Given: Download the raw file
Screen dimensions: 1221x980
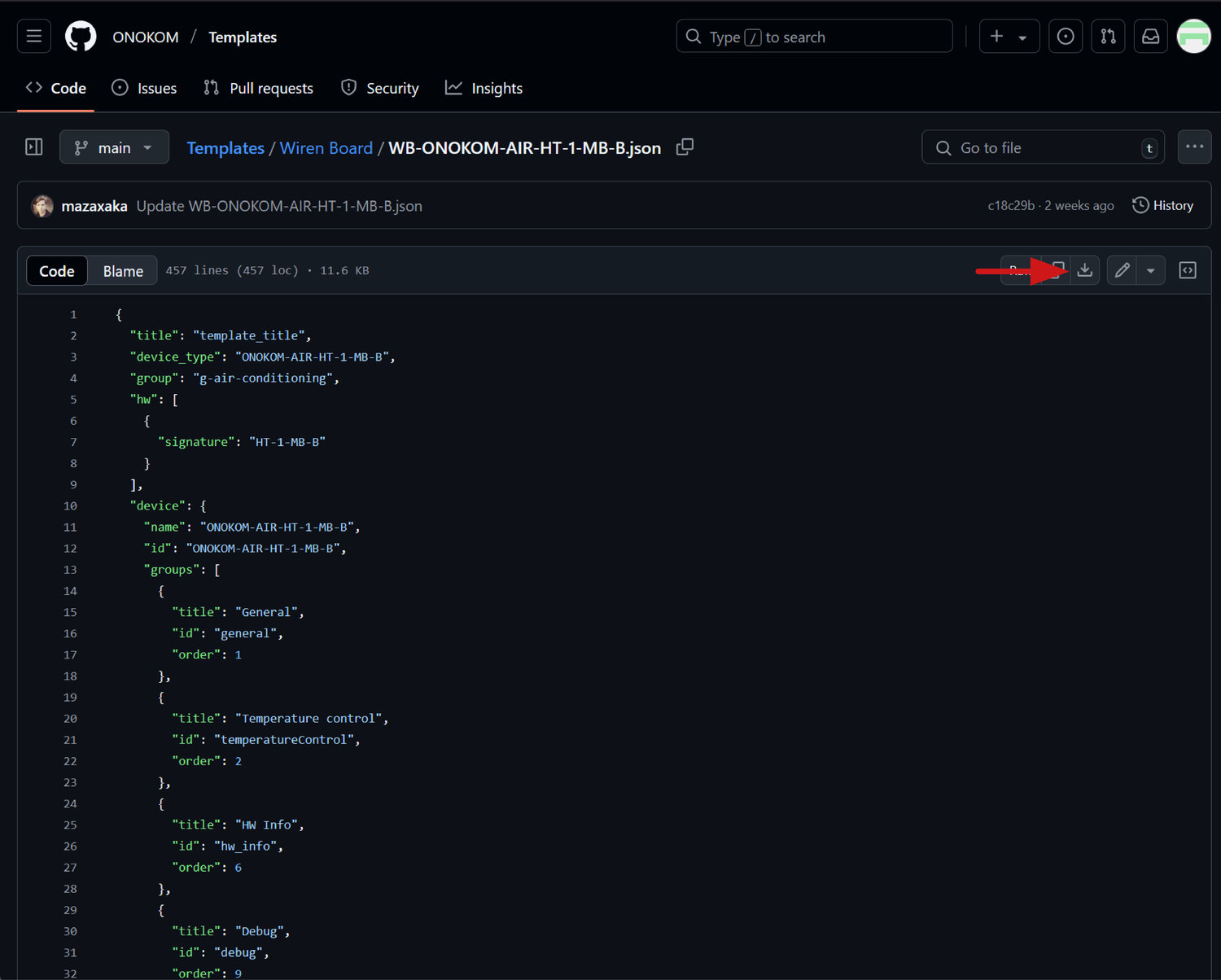Looking at the screenshot, I should (x=1085, y=270).
